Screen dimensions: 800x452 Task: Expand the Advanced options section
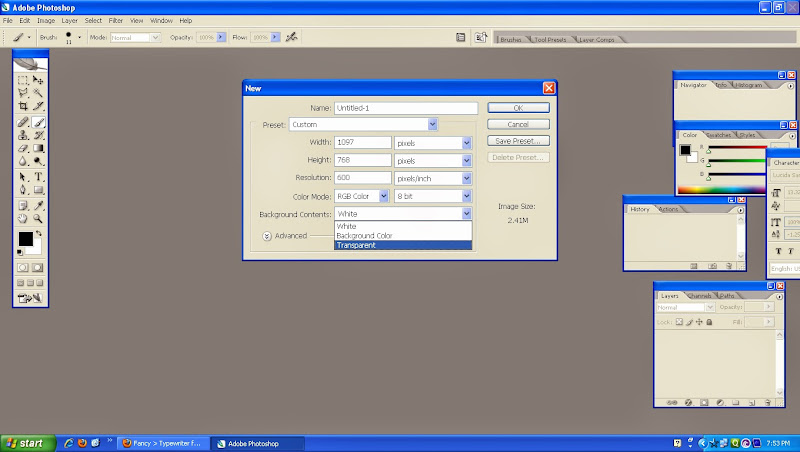tap(267, 236)
